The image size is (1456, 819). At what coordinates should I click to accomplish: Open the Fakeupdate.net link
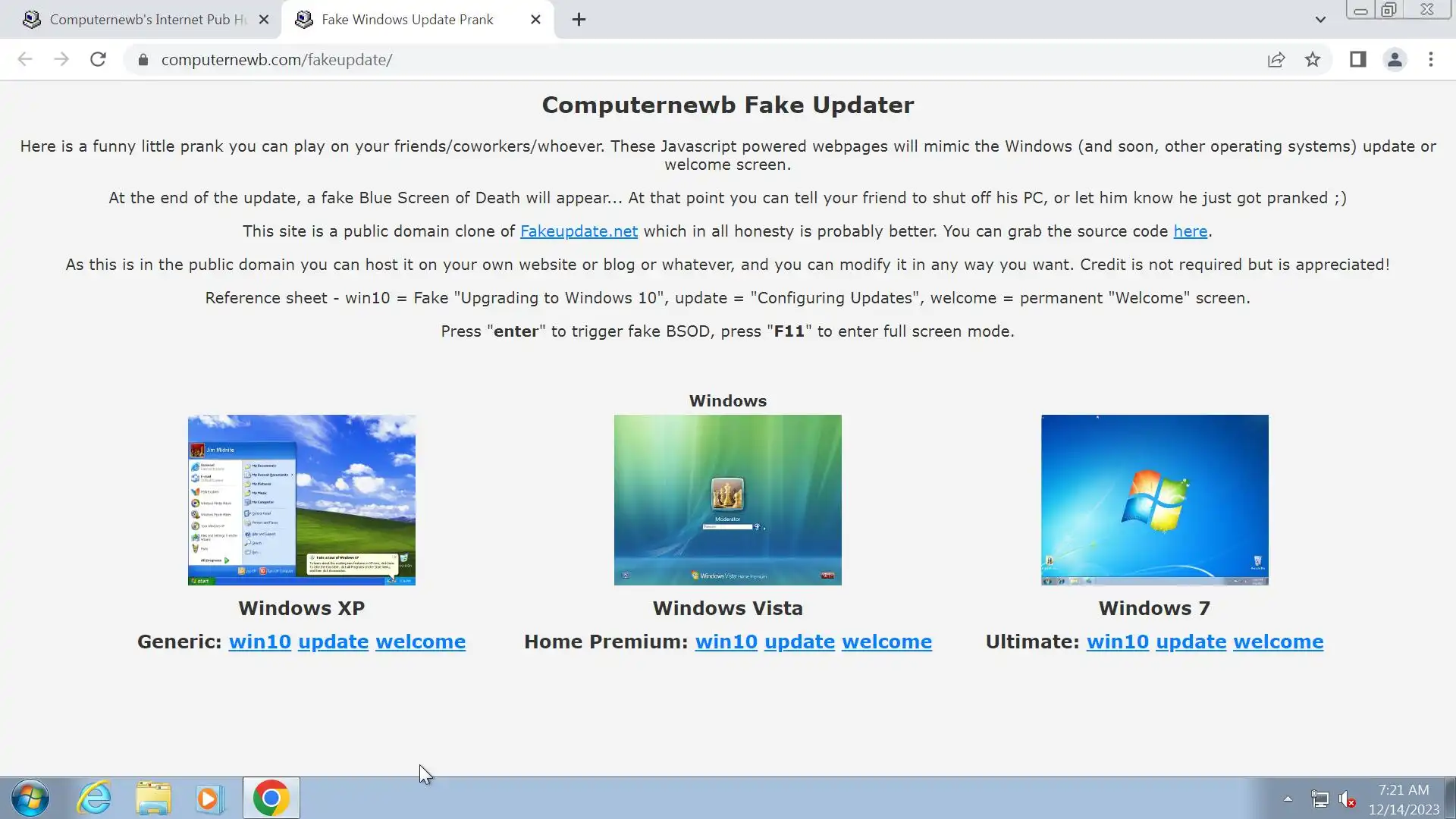[579, 231]
